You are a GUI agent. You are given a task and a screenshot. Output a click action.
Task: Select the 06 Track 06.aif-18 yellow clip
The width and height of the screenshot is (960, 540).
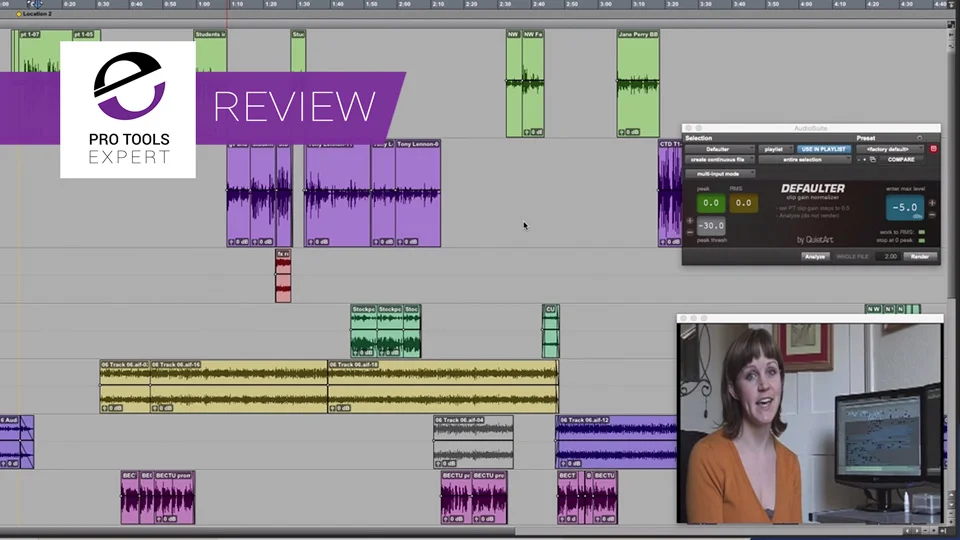(x=443, y=386)
